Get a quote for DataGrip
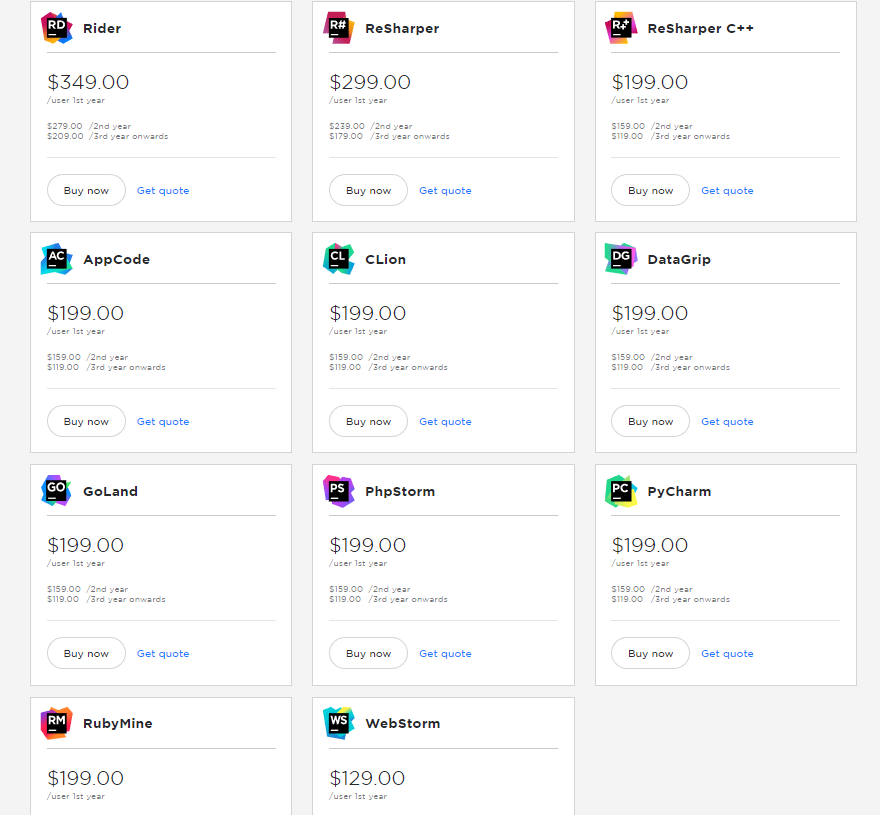The height and width of the screenshot is (815, 880). 727,422
